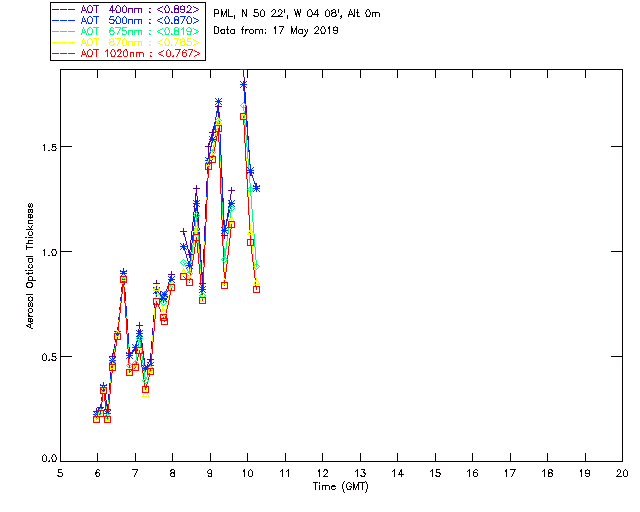Click the 'Aerosol Optical Thickness' y-axis label
The width and height of the screenshot is (640, 512).
click(30, 267)
